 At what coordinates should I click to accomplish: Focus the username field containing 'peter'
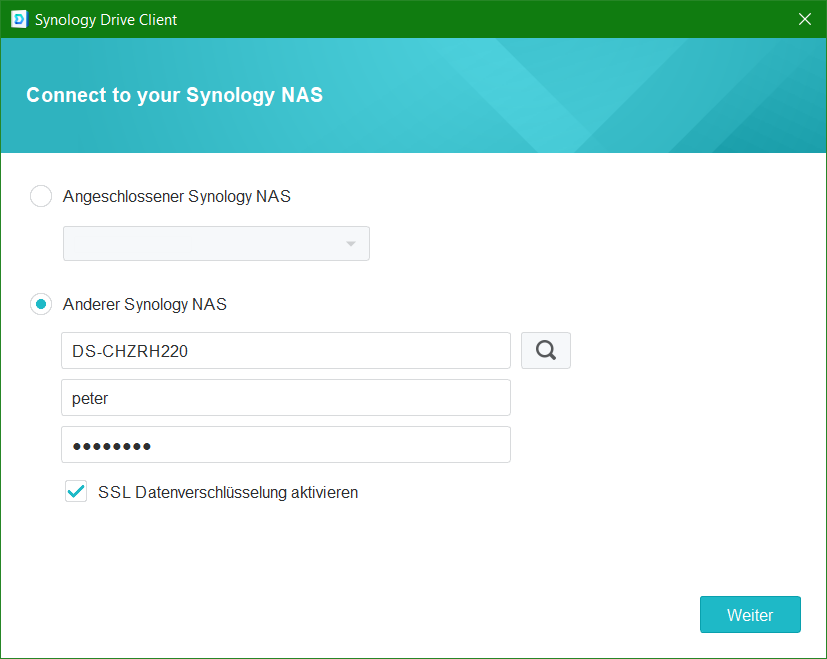pos(285,397)
